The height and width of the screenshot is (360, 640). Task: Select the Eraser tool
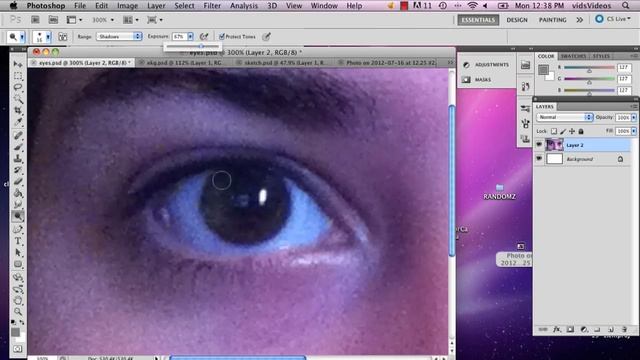(18, 181)
